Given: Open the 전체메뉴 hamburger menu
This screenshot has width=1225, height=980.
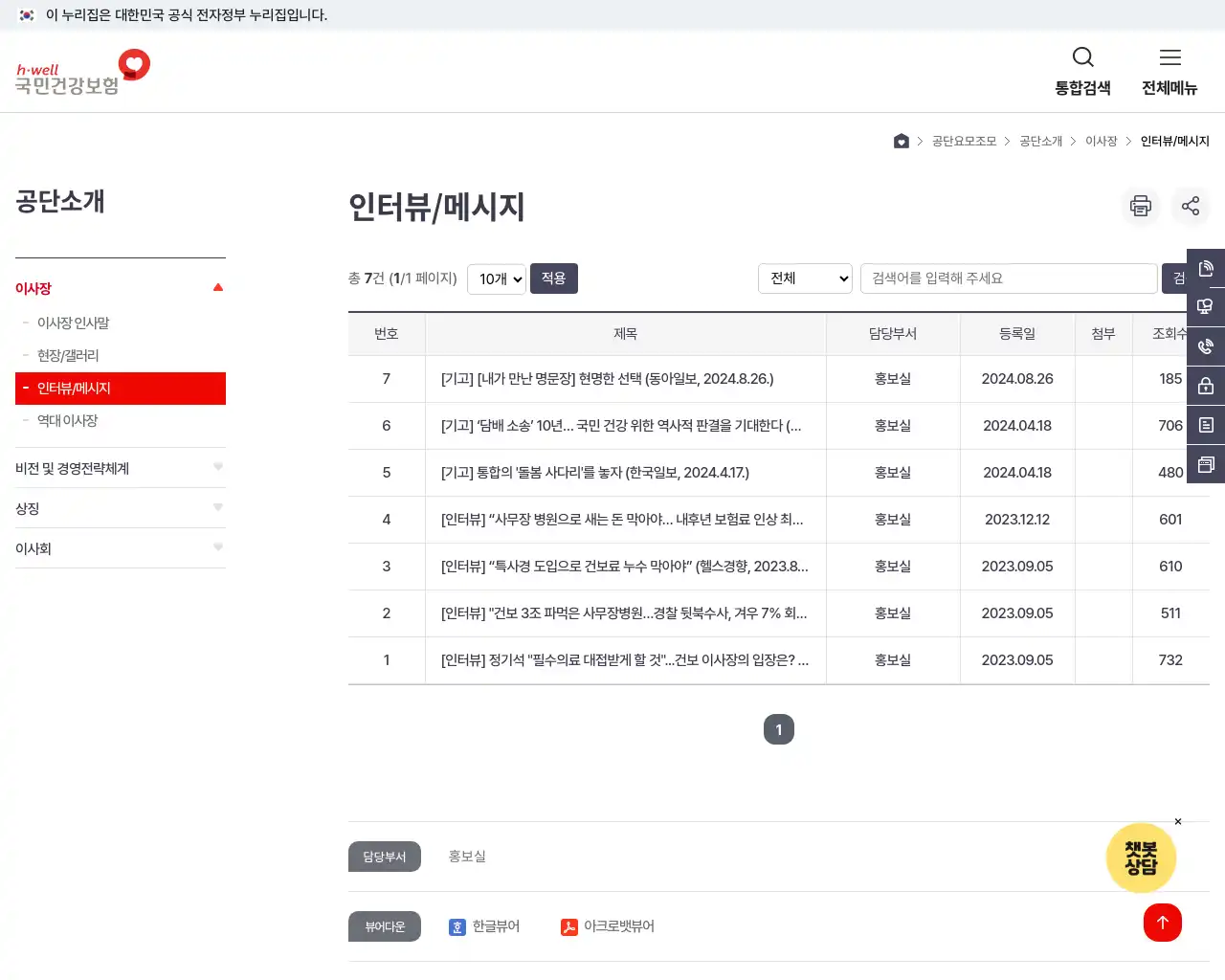Looking at the screenshot, I should (x=1169, y=57).
